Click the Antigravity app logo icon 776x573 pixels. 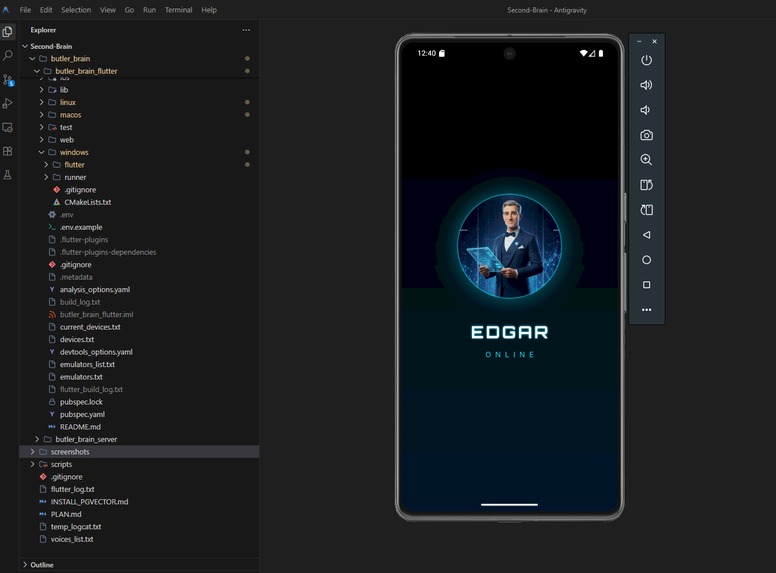(x=6, y=9)
